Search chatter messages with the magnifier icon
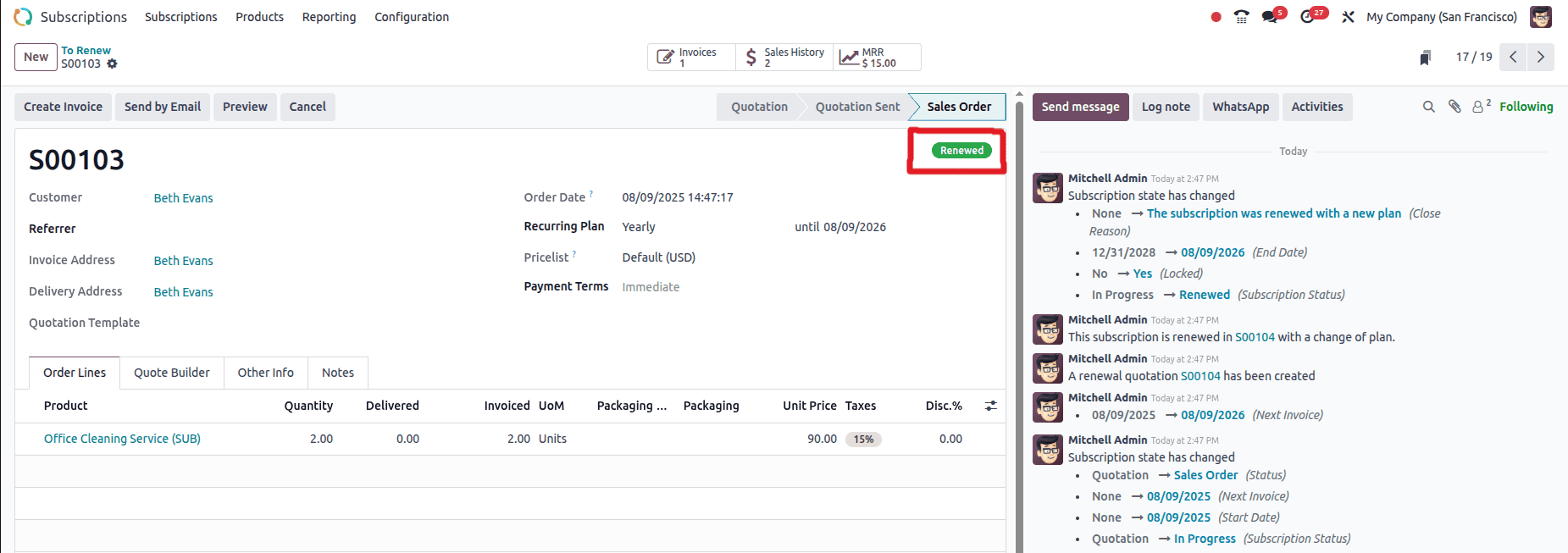 1428,107
